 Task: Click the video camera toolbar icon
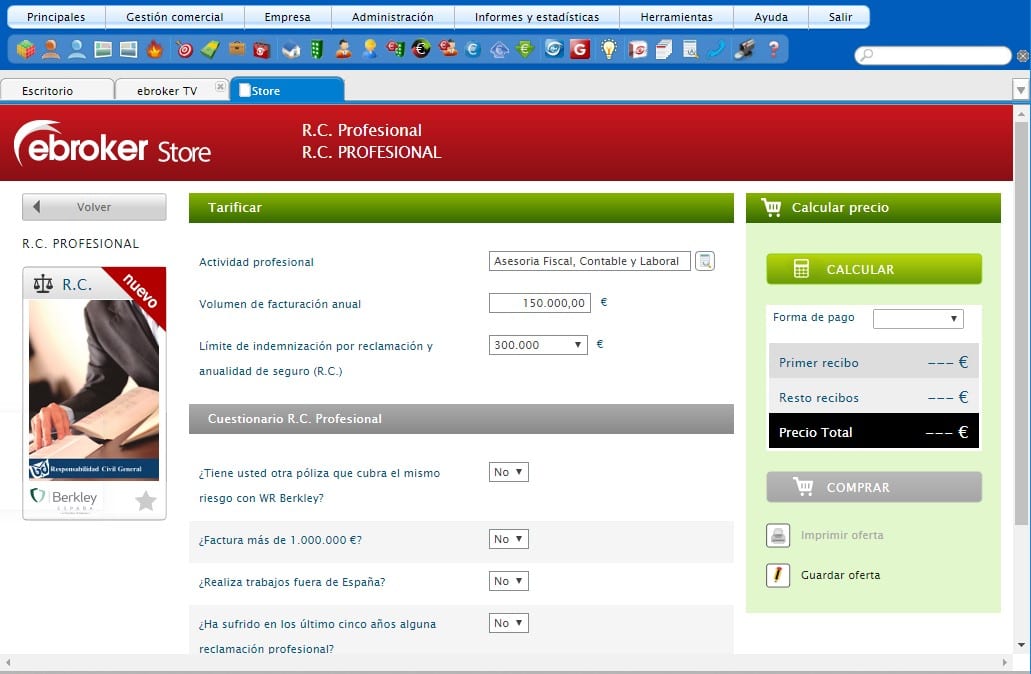click(x=745, y=49)
